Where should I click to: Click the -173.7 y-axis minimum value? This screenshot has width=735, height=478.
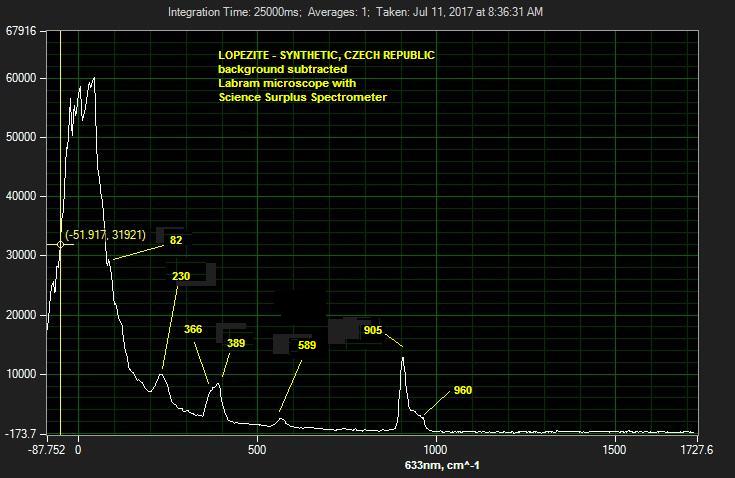pos(20,434)
